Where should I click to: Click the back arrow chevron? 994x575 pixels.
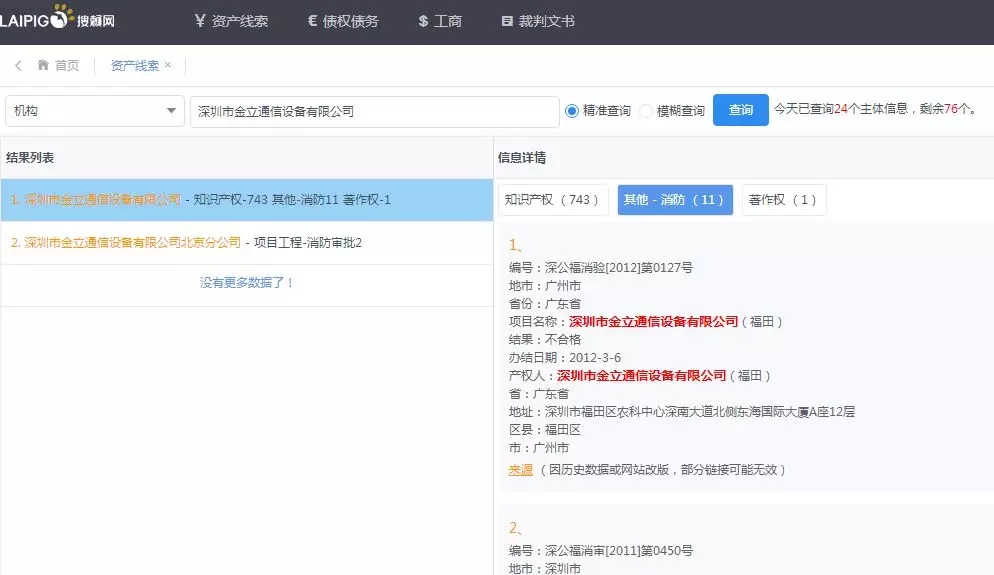18,65
